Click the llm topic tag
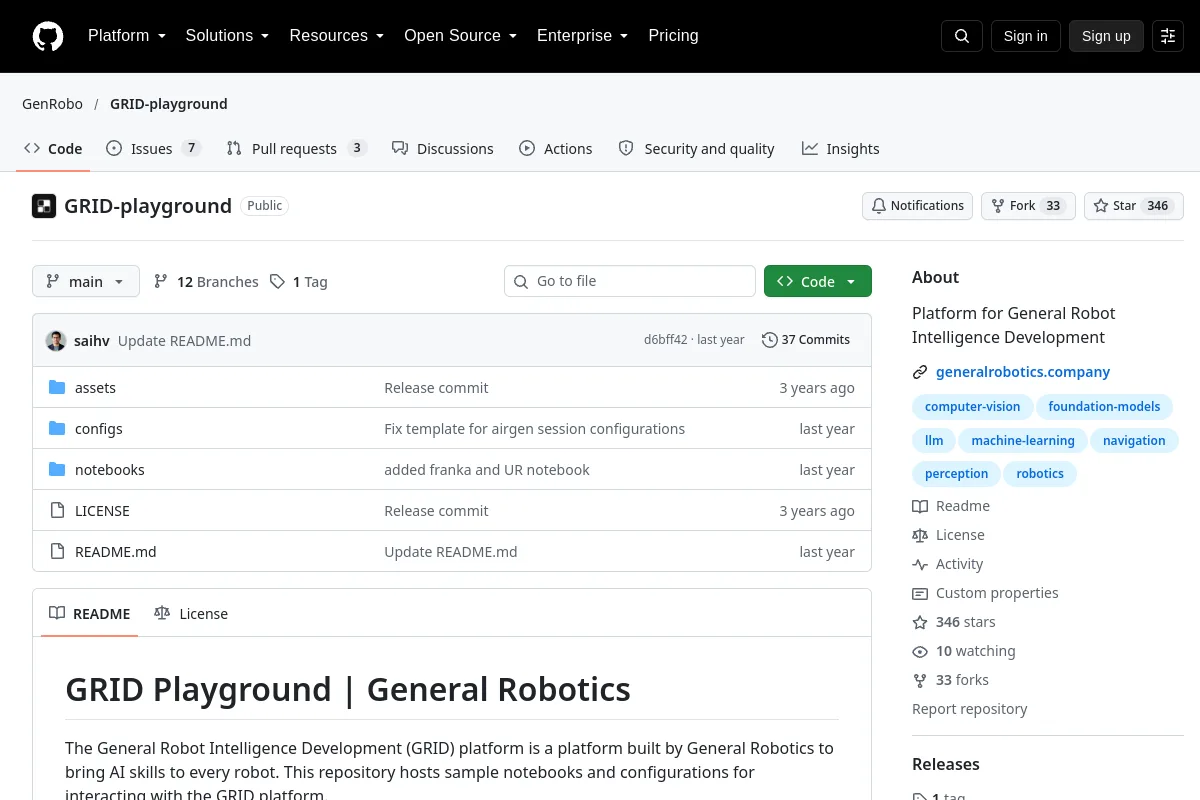This screenshot has height=800, width=1200. click(x=934, y=441)
